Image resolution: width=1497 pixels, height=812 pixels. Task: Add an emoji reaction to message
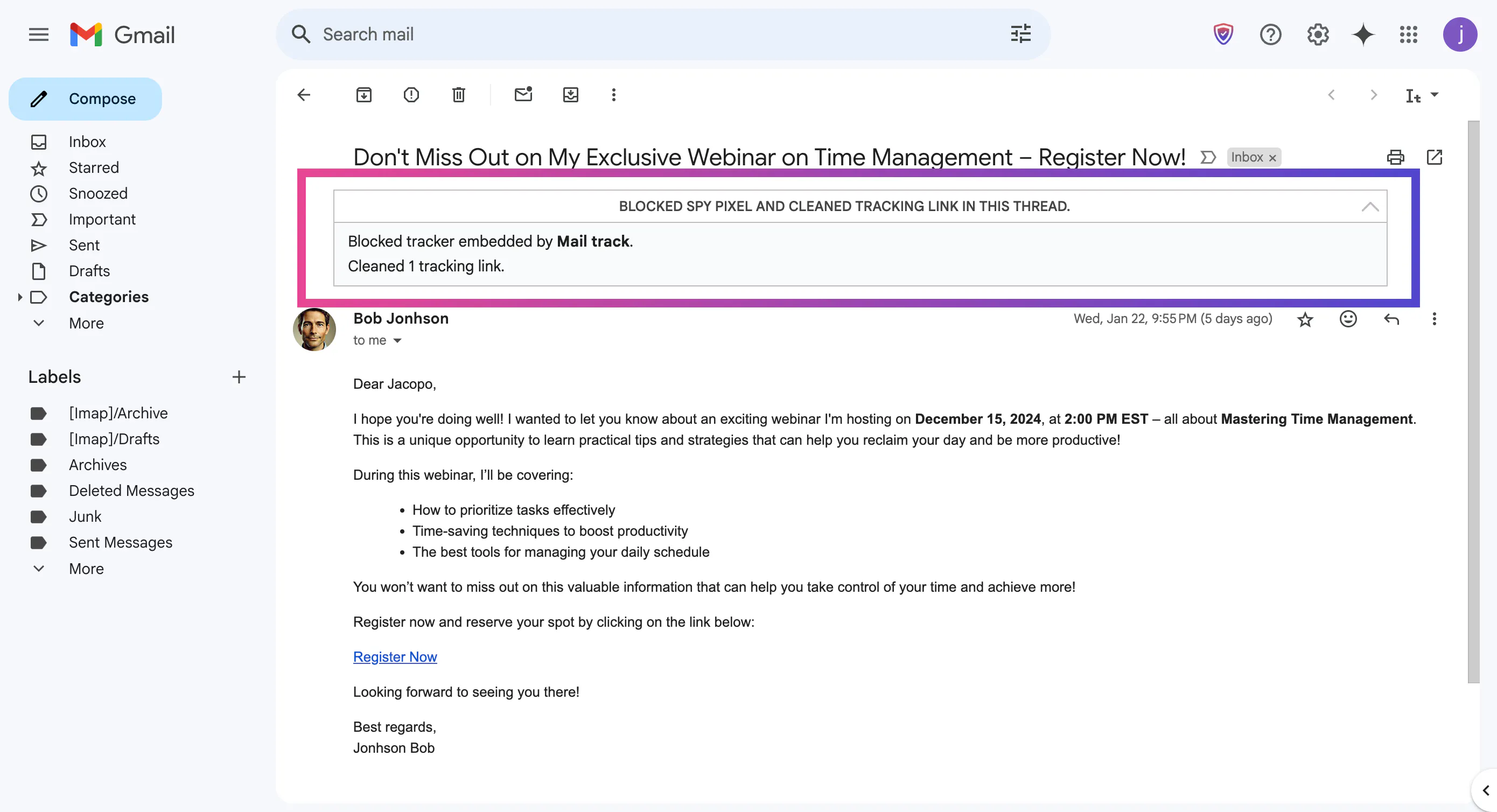coord(1348,319)
